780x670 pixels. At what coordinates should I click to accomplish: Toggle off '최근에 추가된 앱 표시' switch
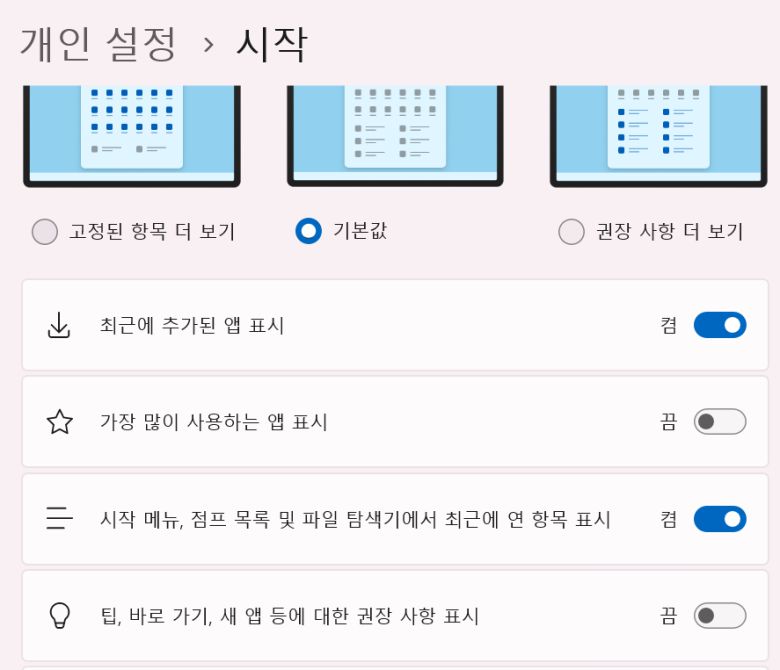coord(720,325)
